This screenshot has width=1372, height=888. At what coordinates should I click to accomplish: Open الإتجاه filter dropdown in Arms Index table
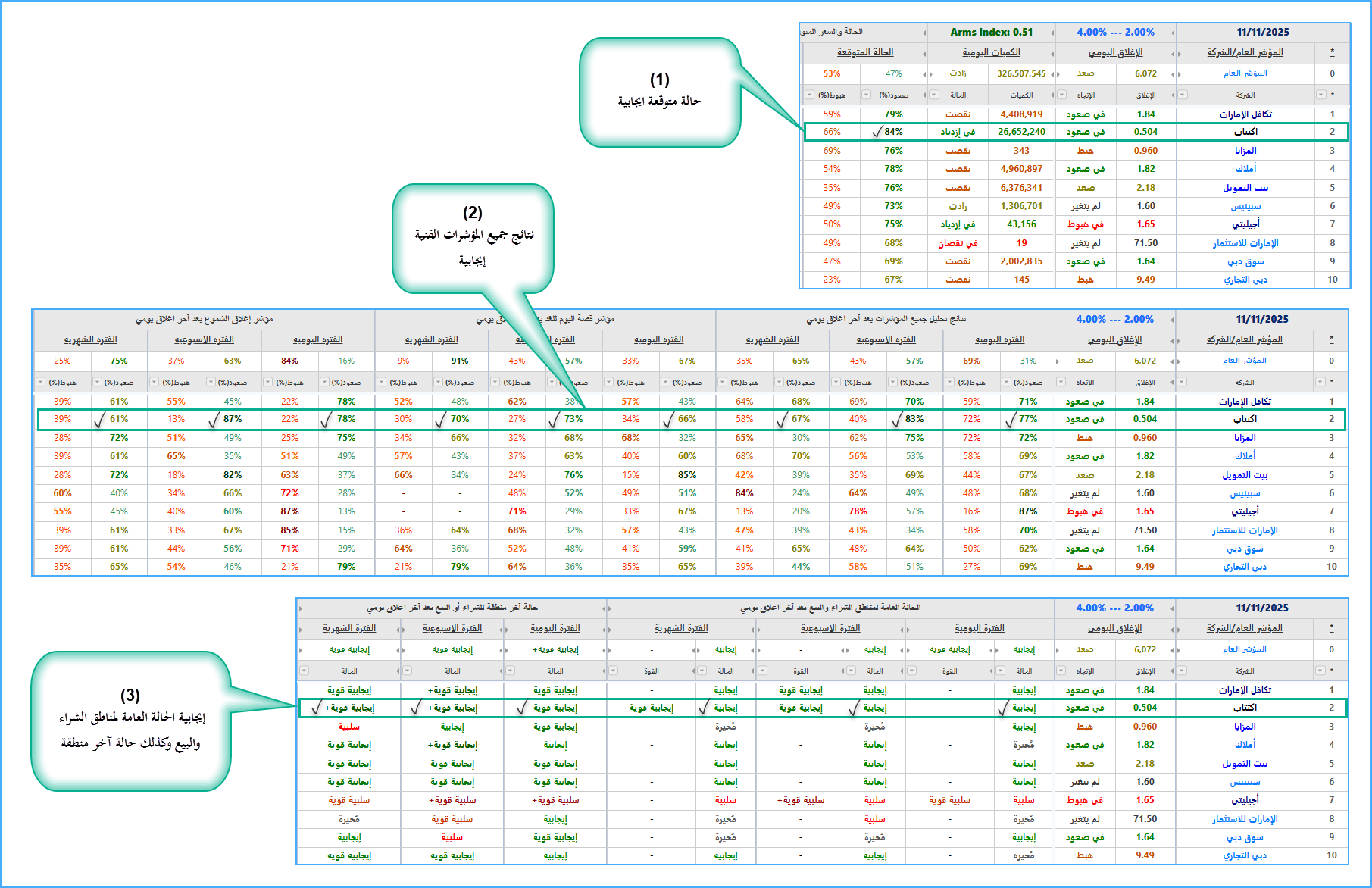click(x=1060, y=95)
